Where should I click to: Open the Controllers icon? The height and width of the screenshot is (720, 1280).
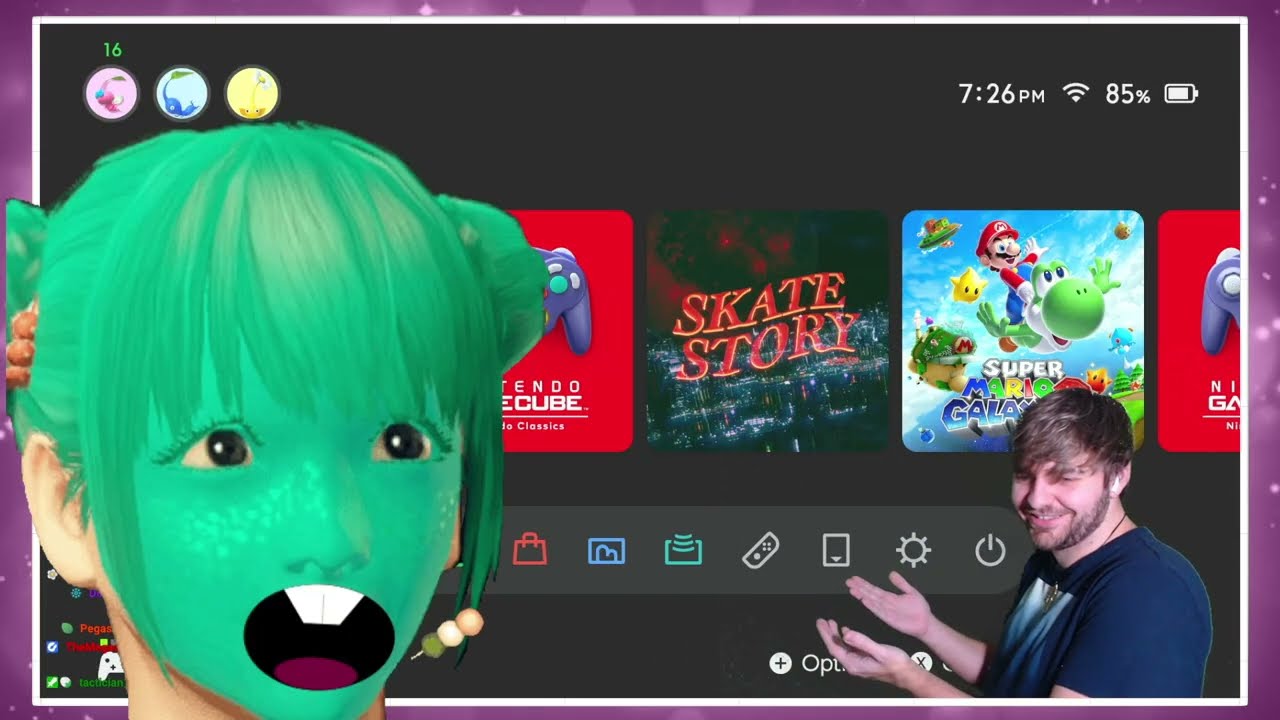tap(760, 550)
